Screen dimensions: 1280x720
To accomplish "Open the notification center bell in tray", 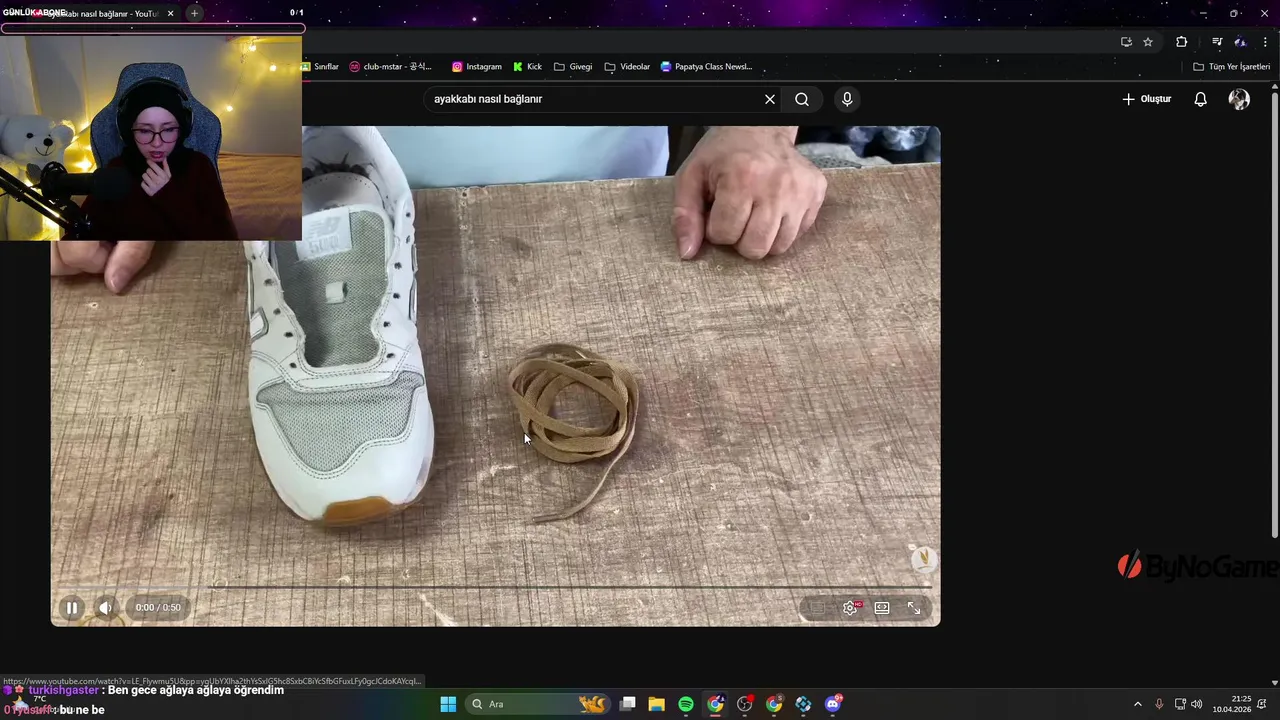I will point(1264,704).
